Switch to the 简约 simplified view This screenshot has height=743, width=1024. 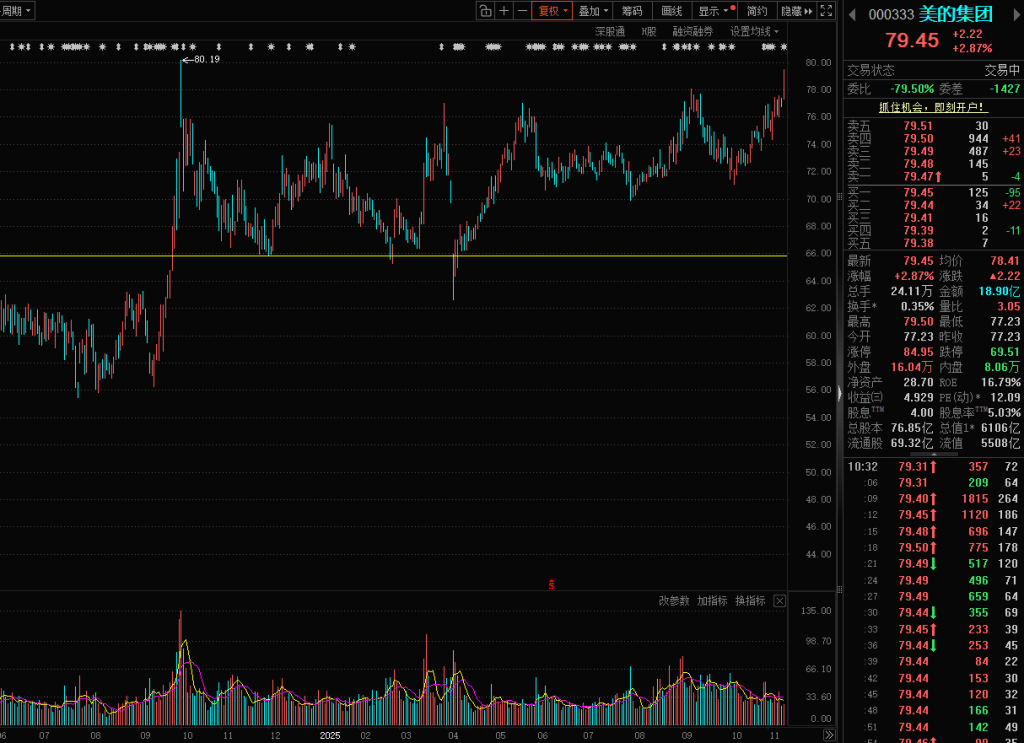point(757,11)
